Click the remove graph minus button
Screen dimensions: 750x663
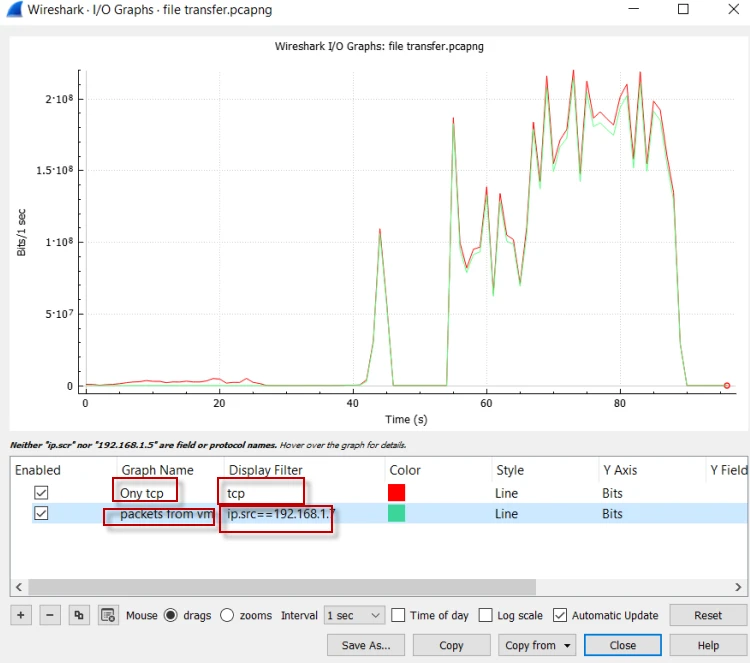[x=50, y=615]
